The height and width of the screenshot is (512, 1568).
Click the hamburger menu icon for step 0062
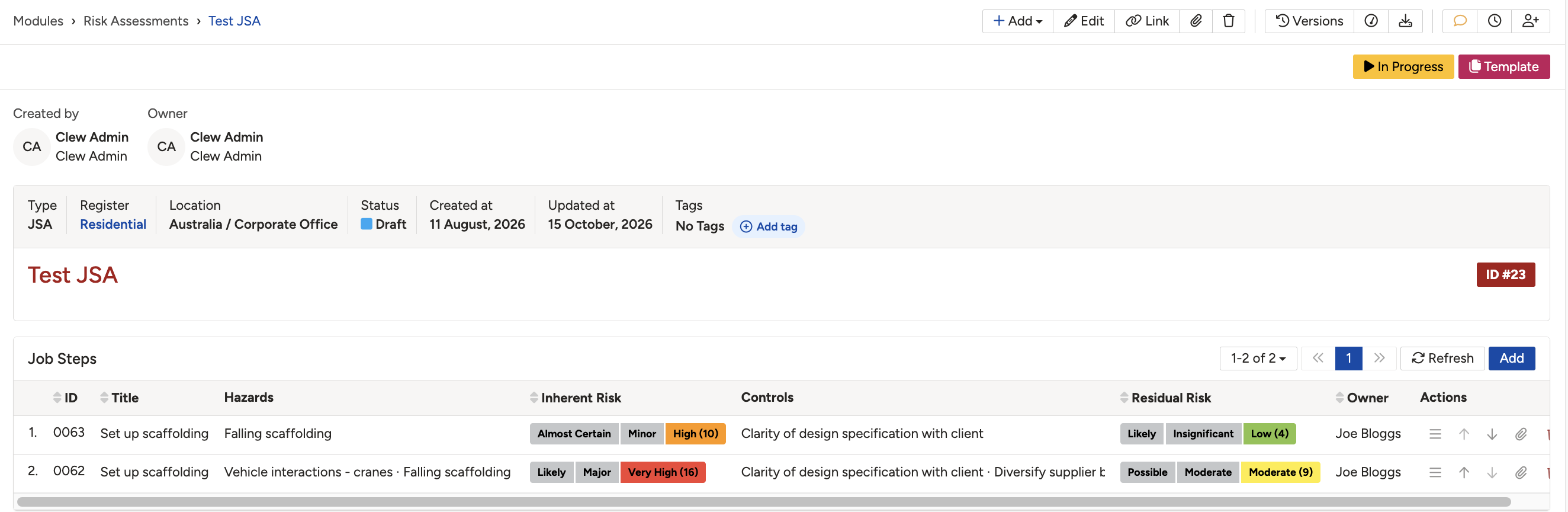pyautogui.click(x=1435, y=473)
